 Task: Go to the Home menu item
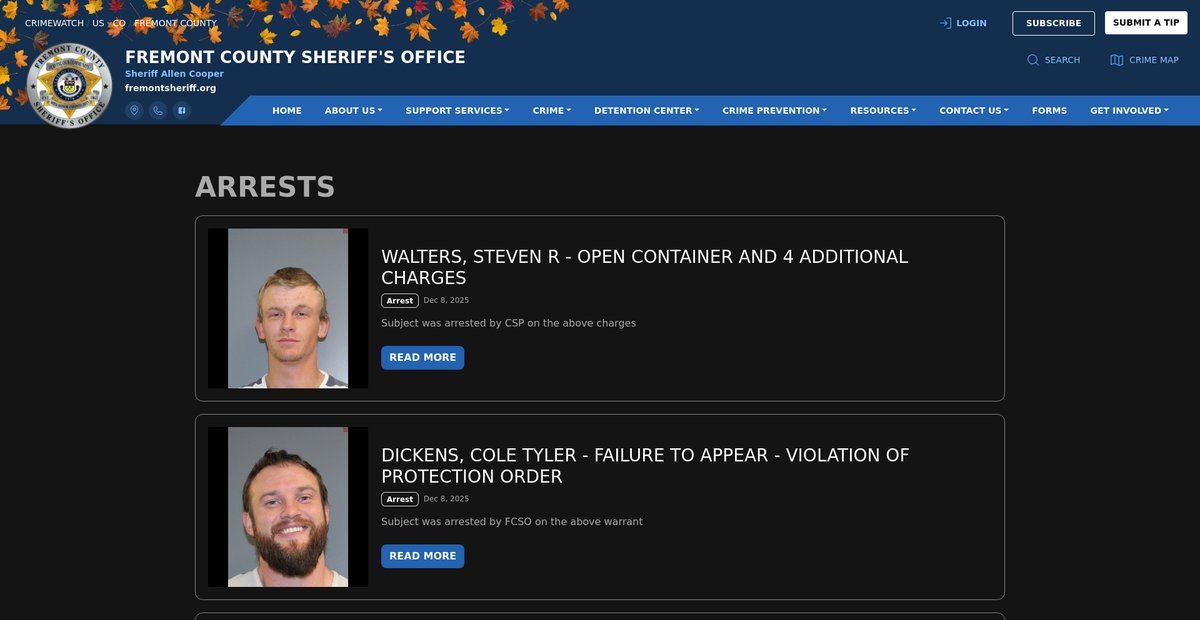[287, 110]
